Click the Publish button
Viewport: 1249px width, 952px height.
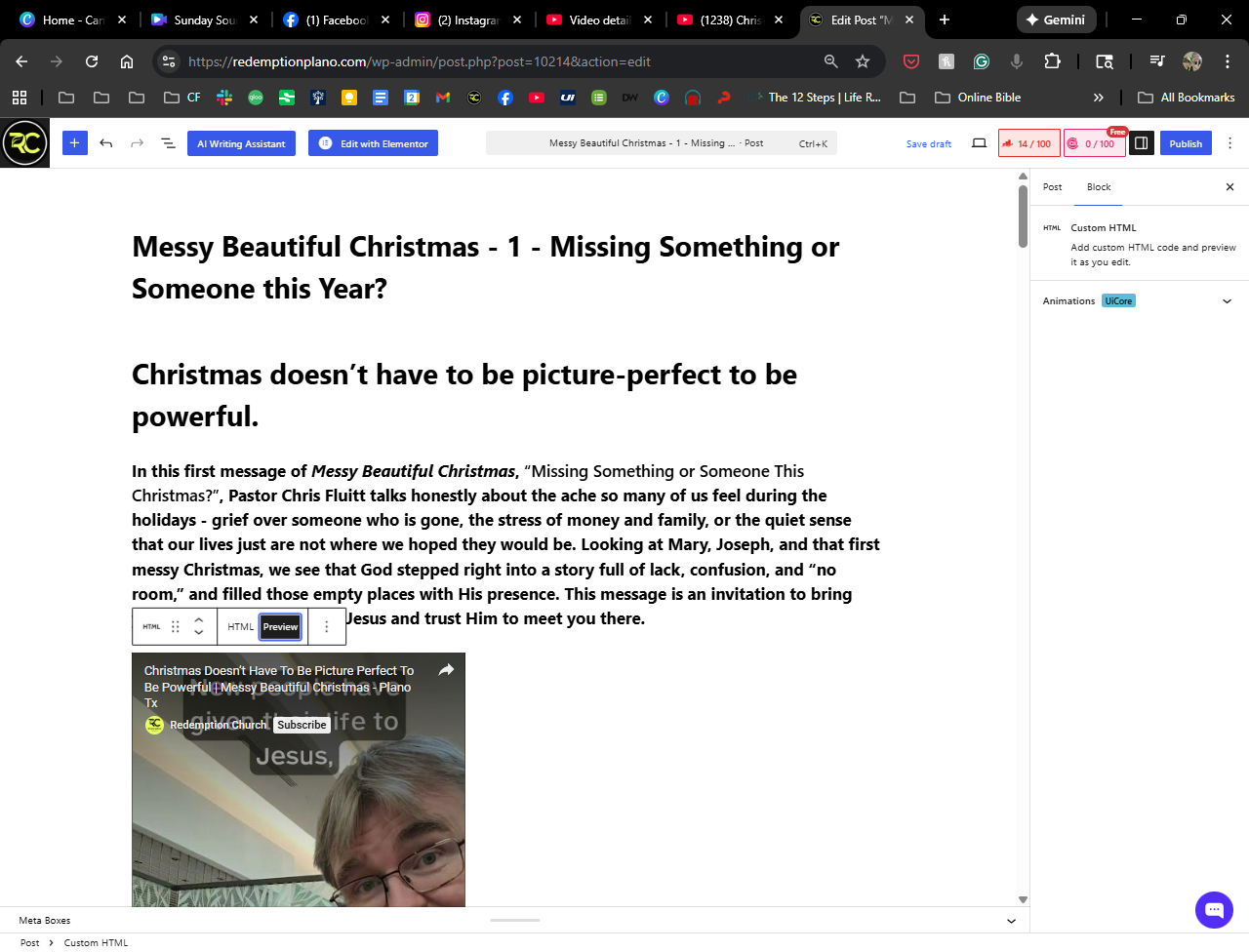(1186, 143)
